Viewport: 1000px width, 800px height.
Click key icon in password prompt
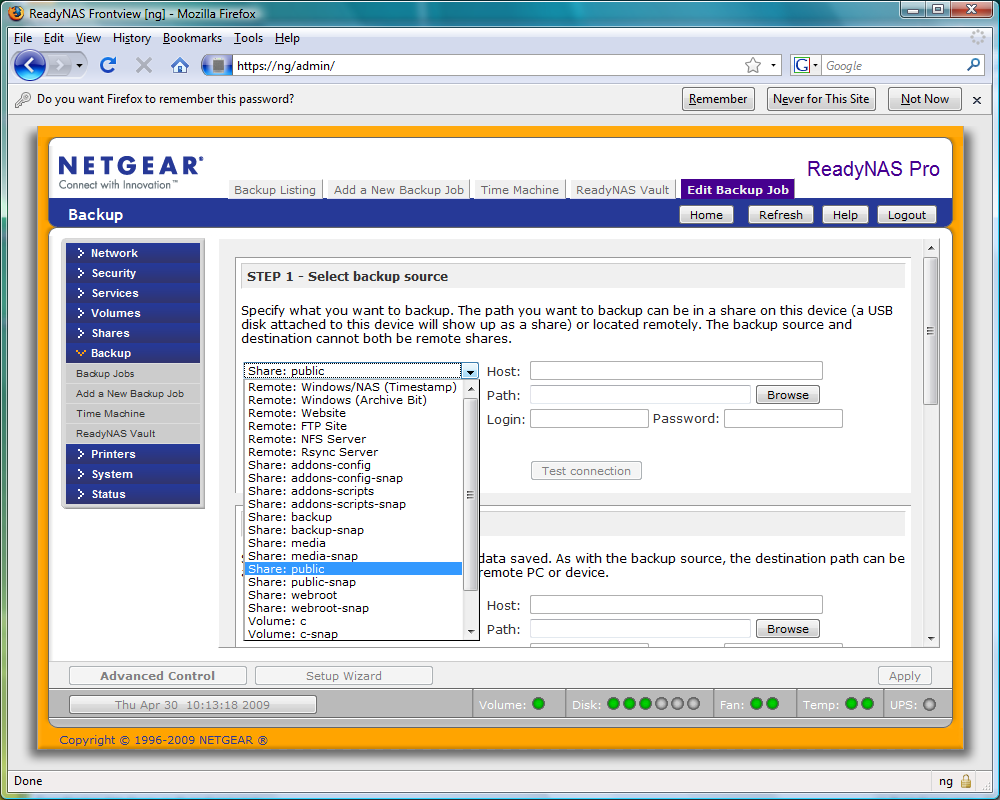pos(23,100)
